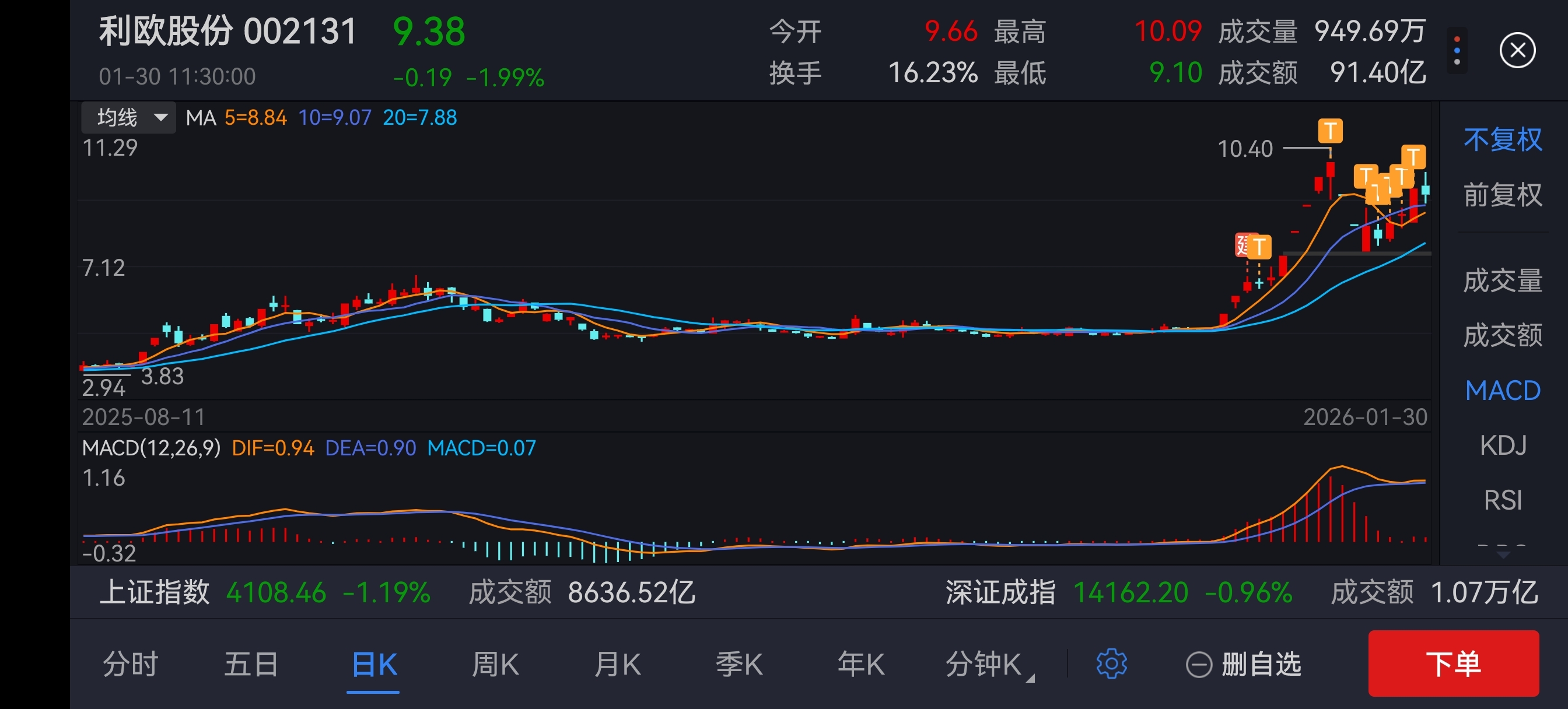Open the 均线 indicator dropdown
Viewport: 1568px width, 709px height.
click(x=128, y=117)
